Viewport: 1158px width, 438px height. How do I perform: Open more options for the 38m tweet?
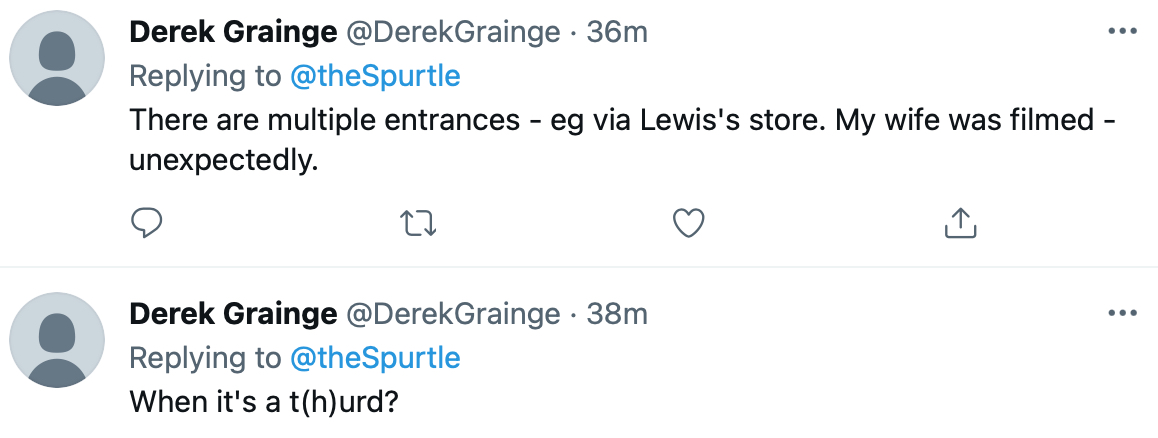pyautogui.click(x=1123, y=314)
